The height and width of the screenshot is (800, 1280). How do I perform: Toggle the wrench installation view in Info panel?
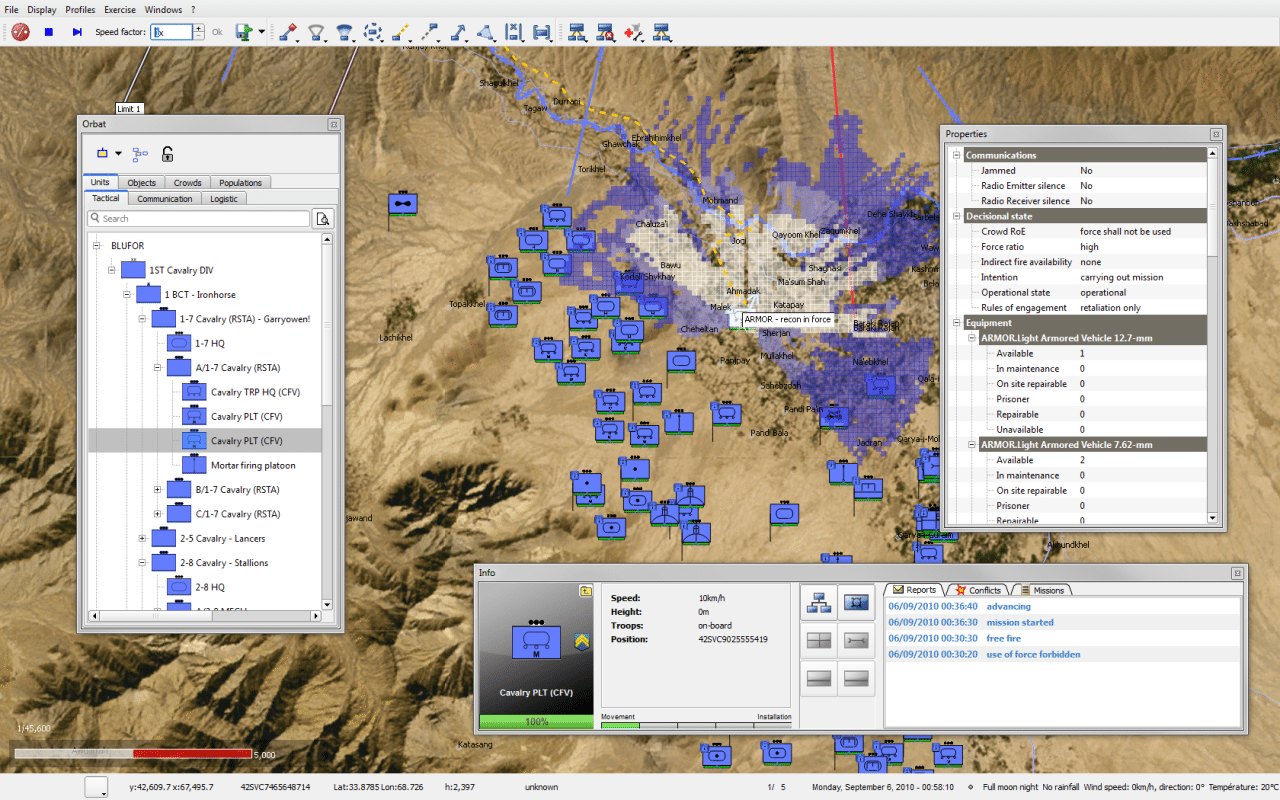(x=855, y=640)
